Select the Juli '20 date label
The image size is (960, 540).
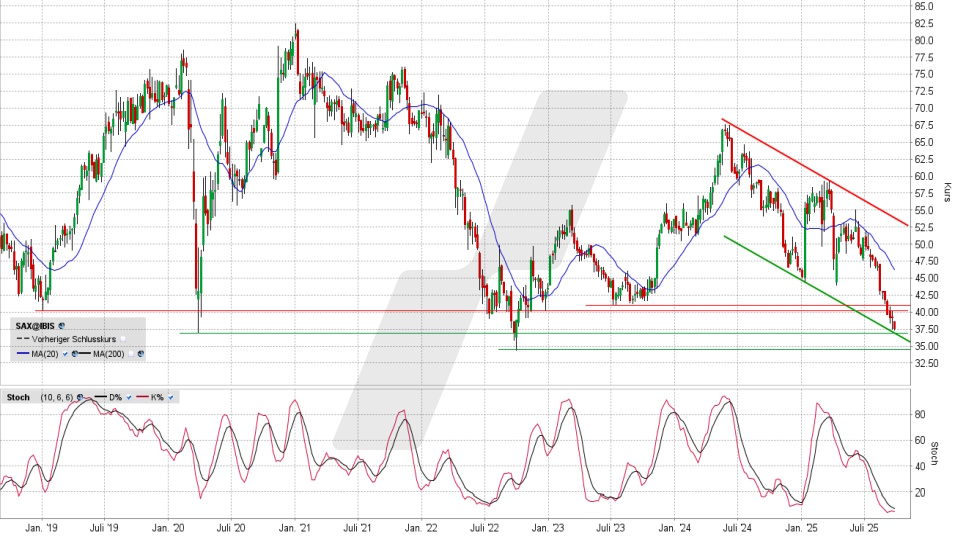point(231,528)
